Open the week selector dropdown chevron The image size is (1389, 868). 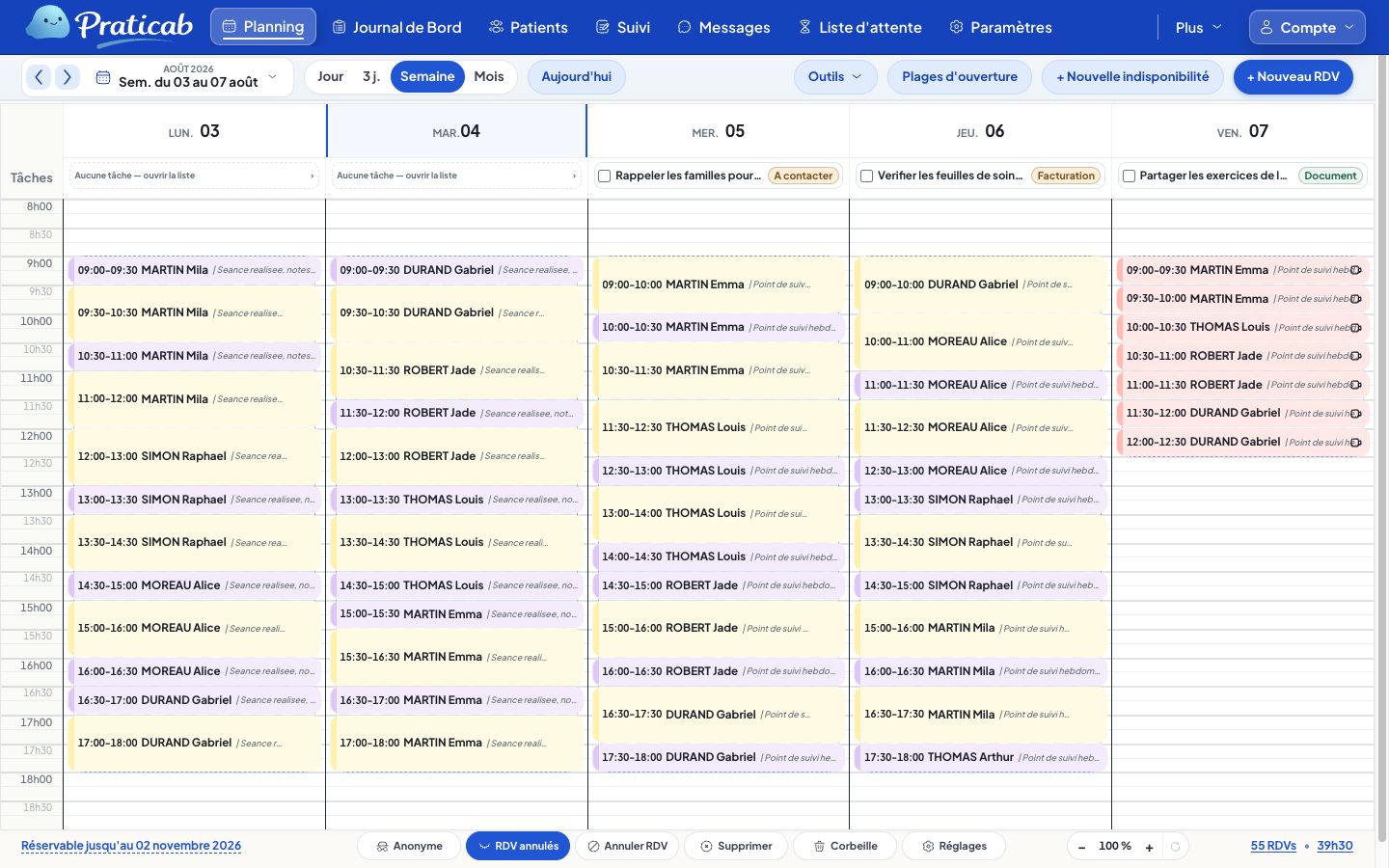click(x=272, y=77)
